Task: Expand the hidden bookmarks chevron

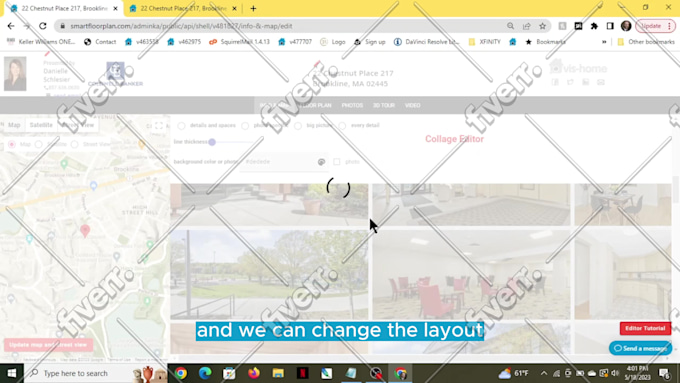Action: 604,42
